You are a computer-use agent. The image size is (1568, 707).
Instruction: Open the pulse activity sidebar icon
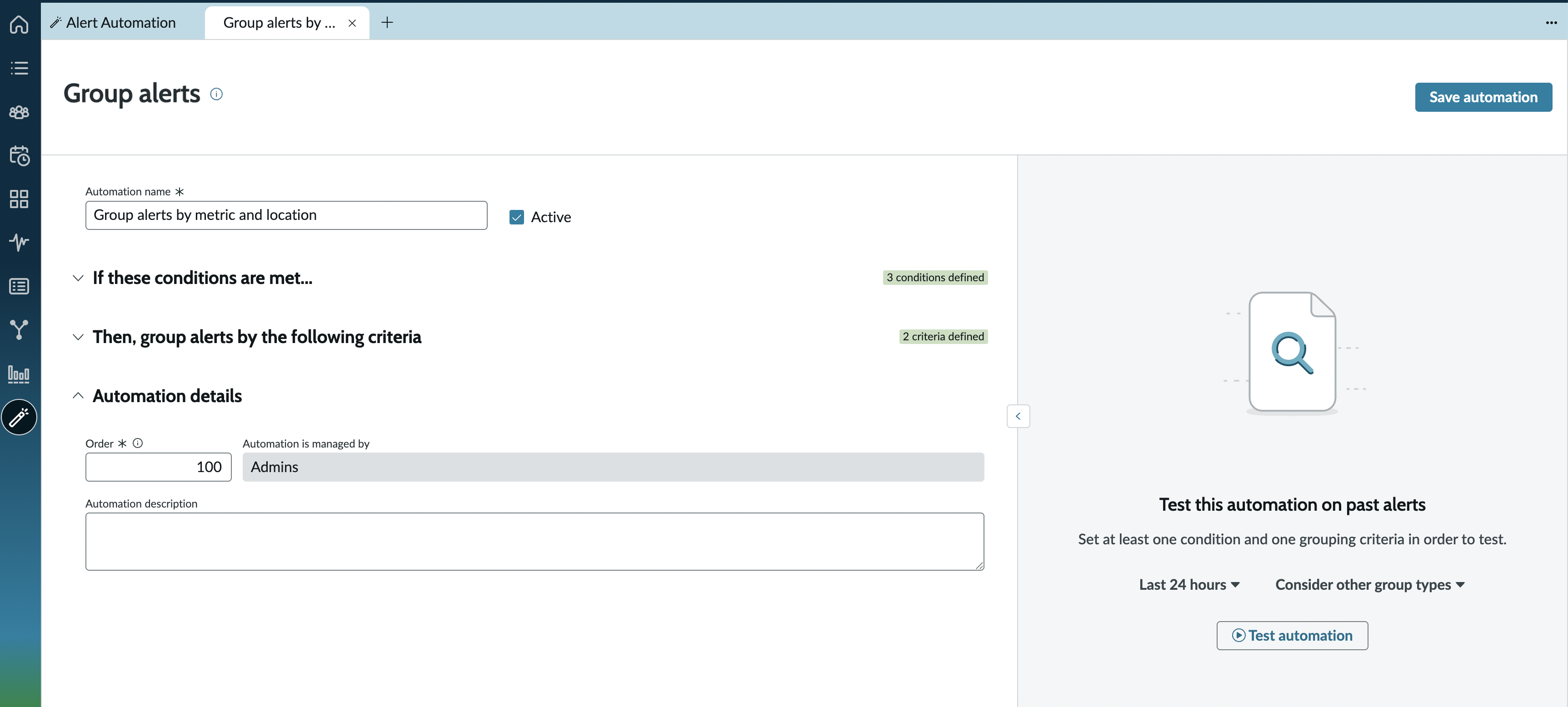(x=20, y=242)
